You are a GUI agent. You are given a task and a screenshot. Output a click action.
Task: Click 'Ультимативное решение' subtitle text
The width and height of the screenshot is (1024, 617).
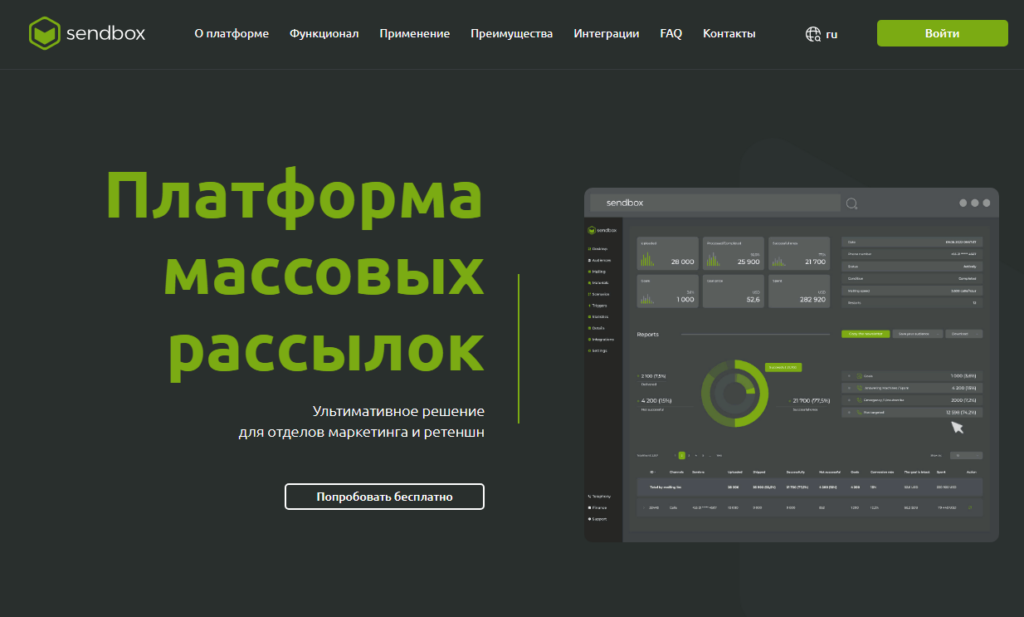pyautogui.click(x=398, y=411)
